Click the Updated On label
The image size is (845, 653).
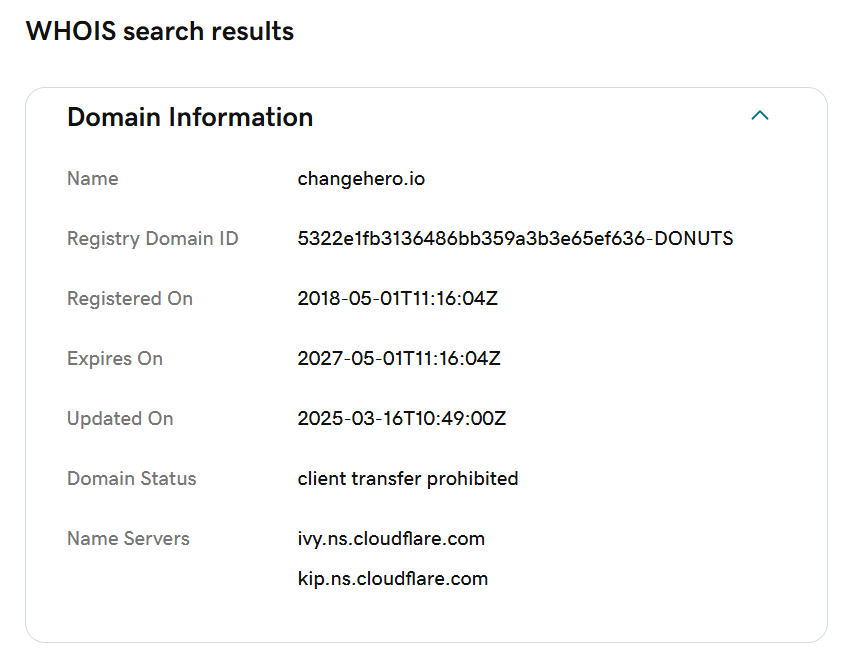[120, 418]
